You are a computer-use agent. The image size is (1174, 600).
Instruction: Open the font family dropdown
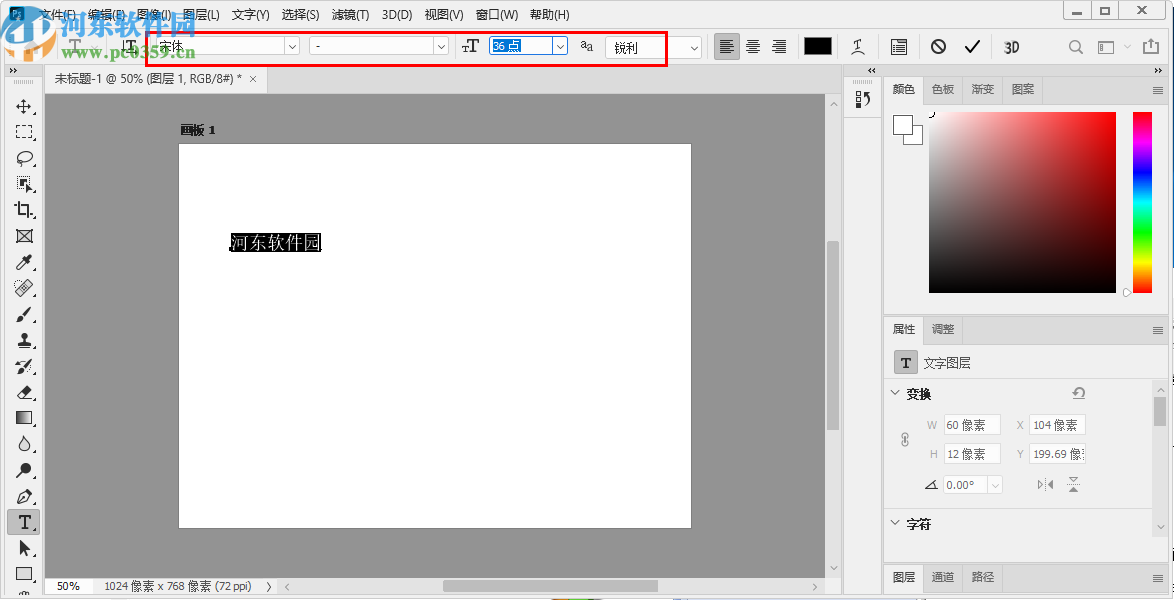click(291, 46)
